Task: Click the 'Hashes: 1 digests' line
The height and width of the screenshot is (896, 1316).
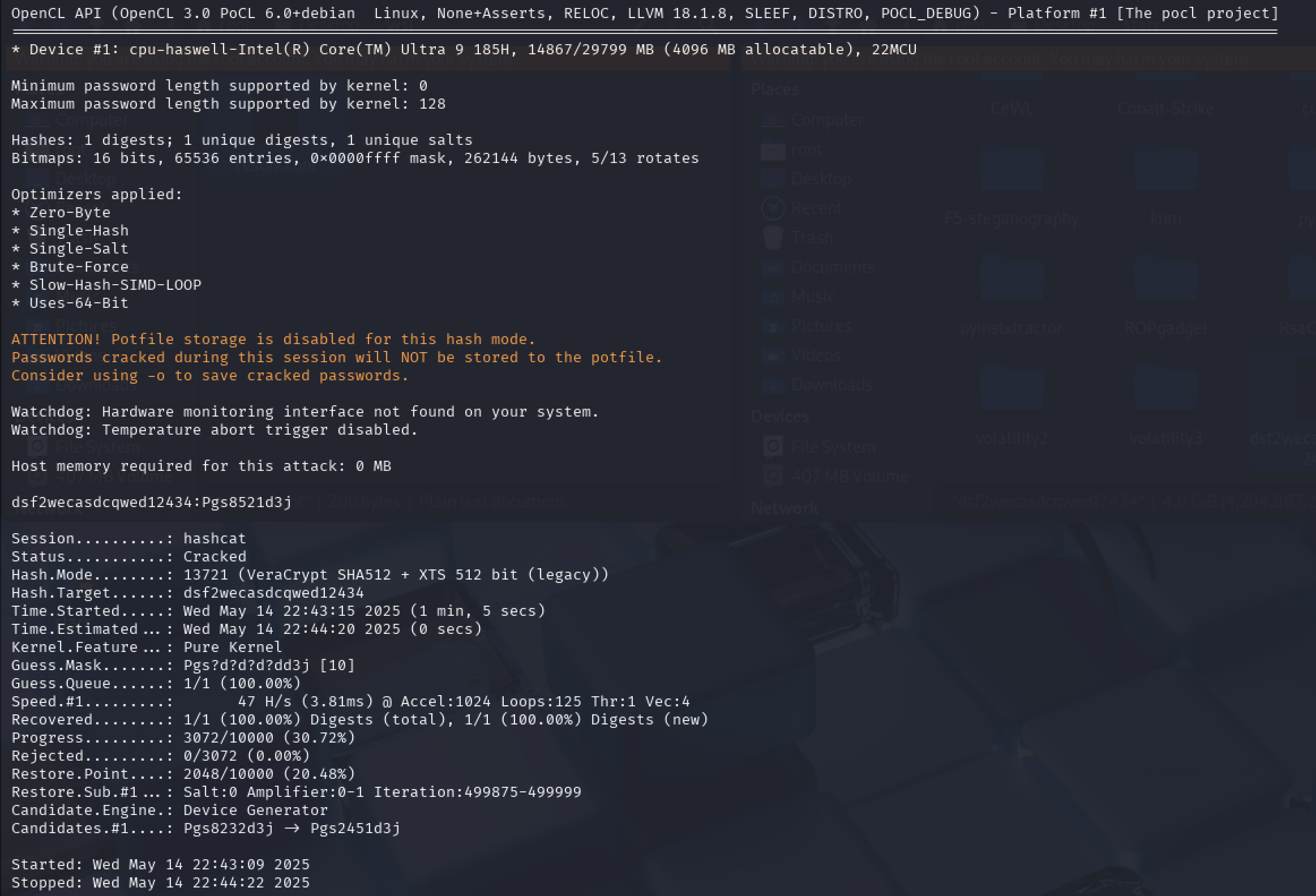Action: click(x=242, y=140)
